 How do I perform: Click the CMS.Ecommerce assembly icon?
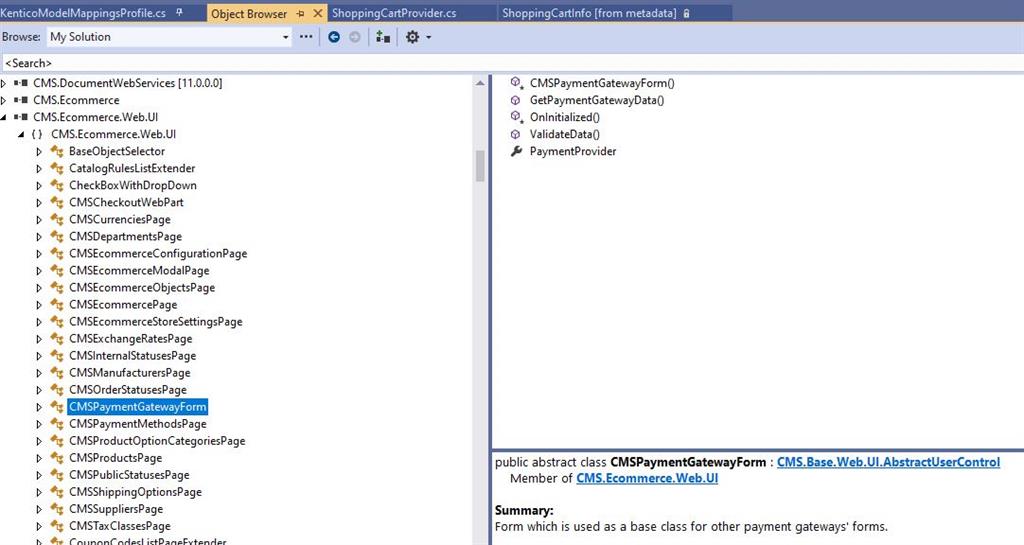click(x=21, y=100)
